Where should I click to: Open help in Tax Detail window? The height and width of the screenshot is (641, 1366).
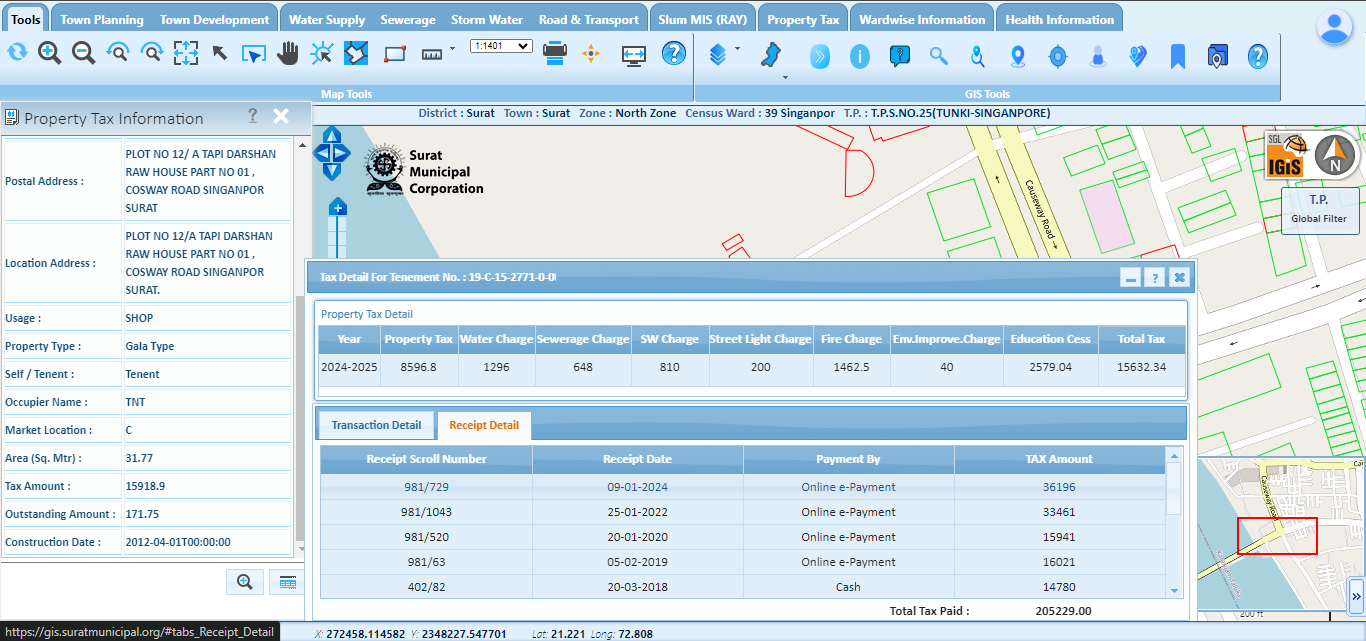(x=1155, y=278)
